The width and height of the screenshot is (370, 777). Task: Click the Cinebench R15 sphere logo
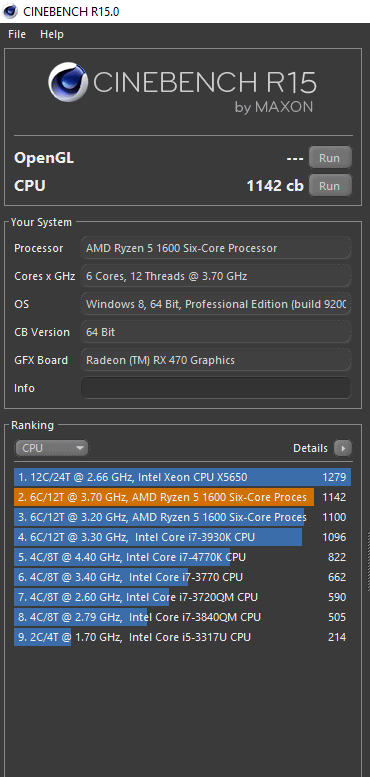(68, 82)
